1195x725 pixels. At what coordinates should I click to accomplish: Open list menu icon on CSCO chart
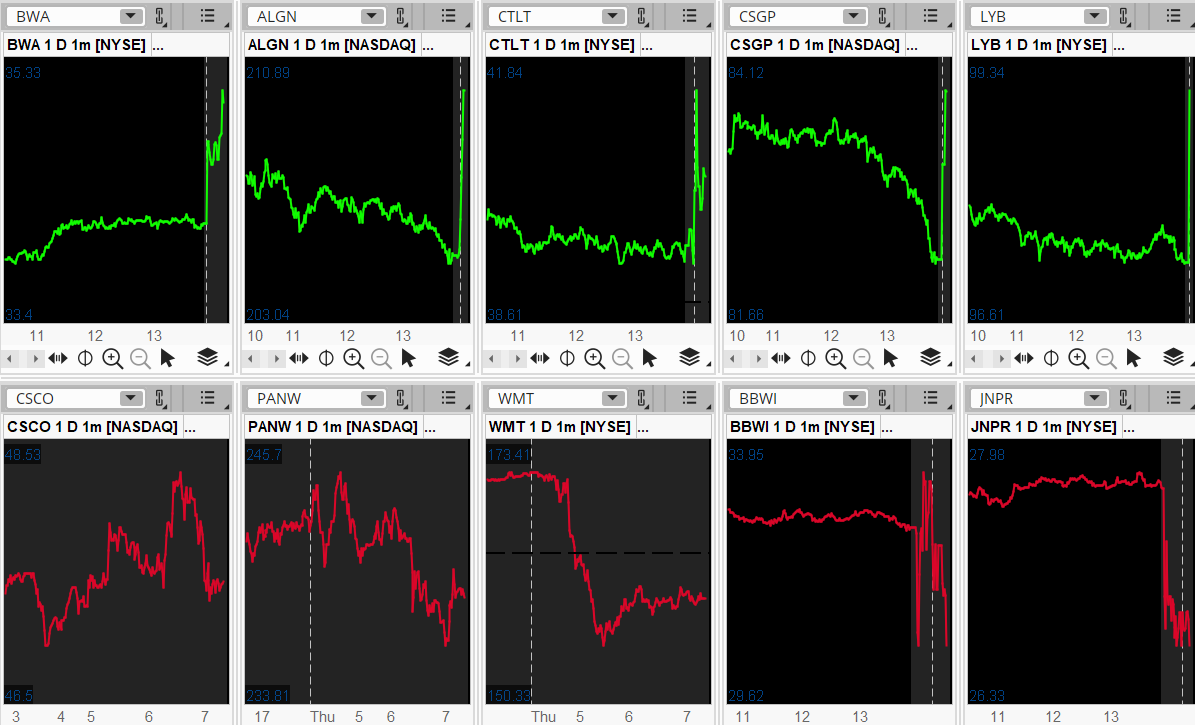(x=207, y=398)
